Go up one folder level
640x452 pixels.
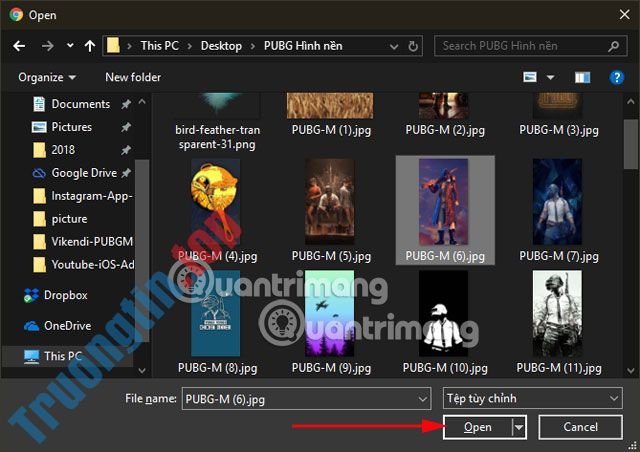click(x=90, y=46)
